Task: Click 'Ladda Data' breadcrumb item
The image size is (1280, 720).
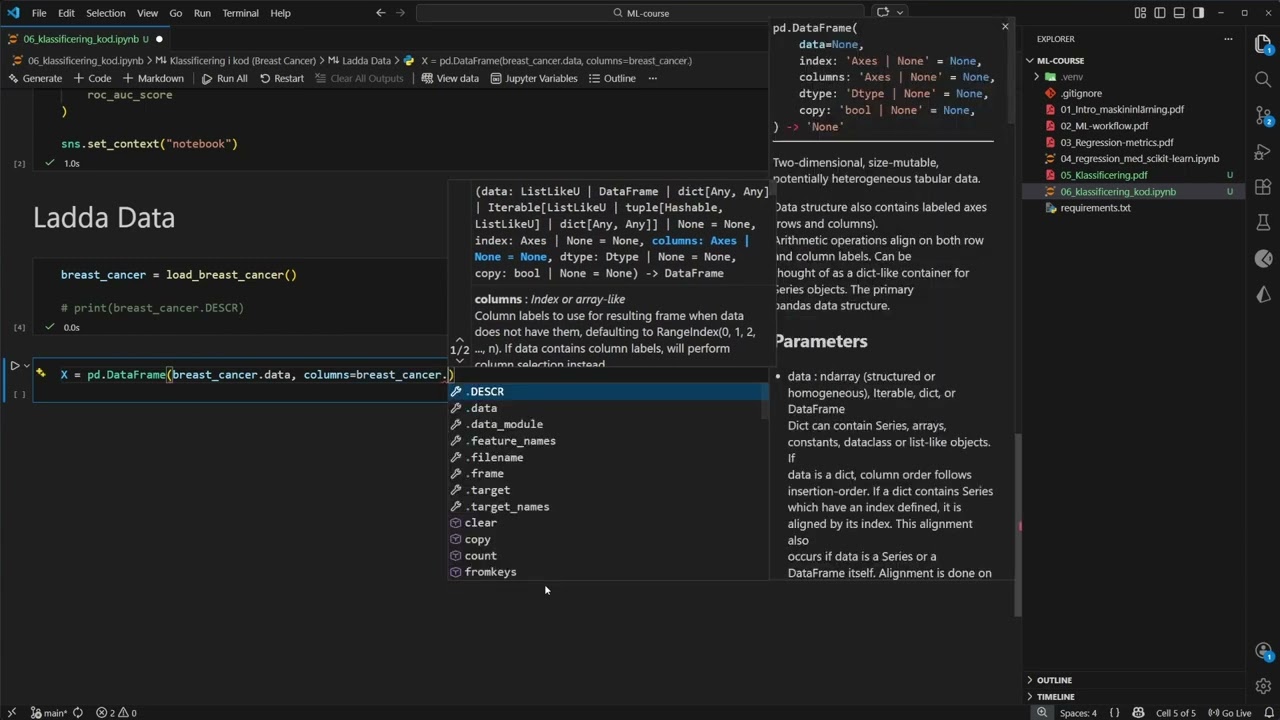Action: coord(366,61)
